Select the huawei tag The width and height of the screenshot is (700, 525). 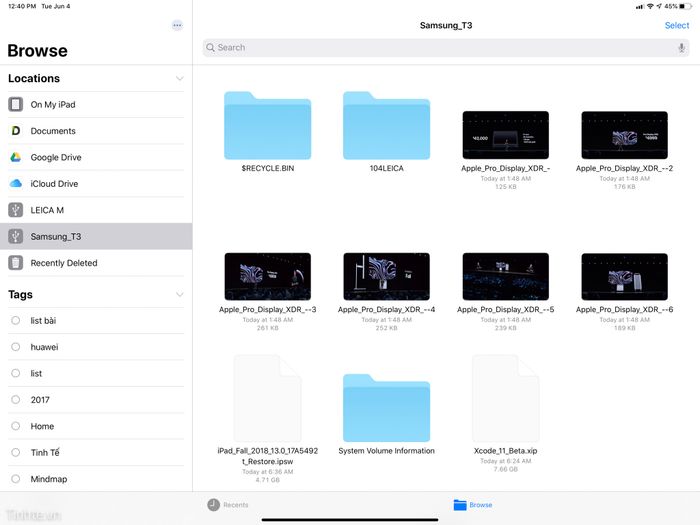[44, 347]
